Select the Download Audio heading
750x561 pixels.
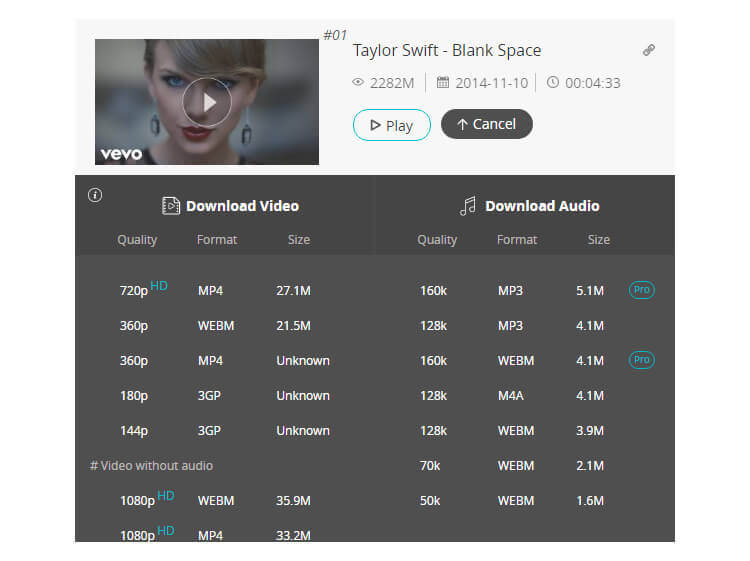(x=542, y=206)
